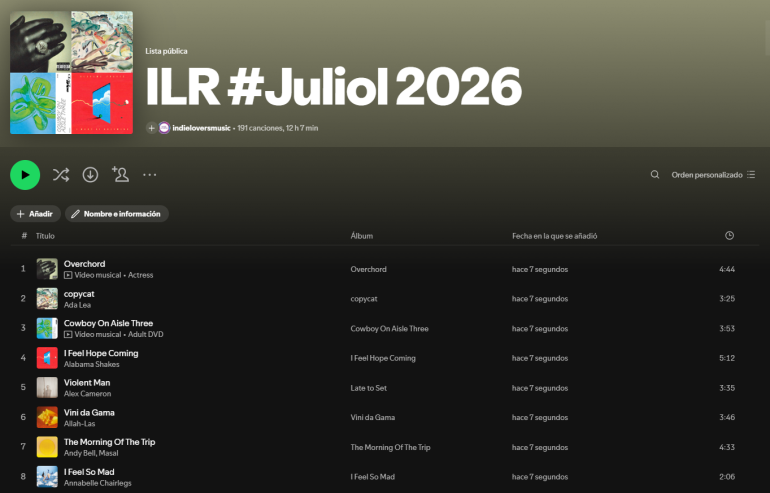Open artist Andy Bell
The height and width of the screenshot is (493, 770).
tap(80, 453)
